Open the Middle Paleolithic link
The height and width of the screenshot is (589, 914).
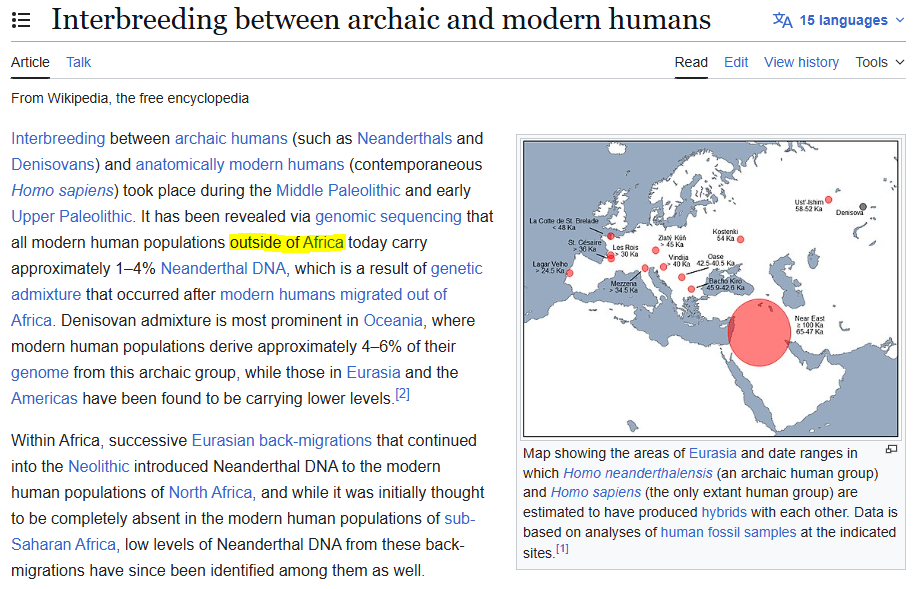click(338, 191)
